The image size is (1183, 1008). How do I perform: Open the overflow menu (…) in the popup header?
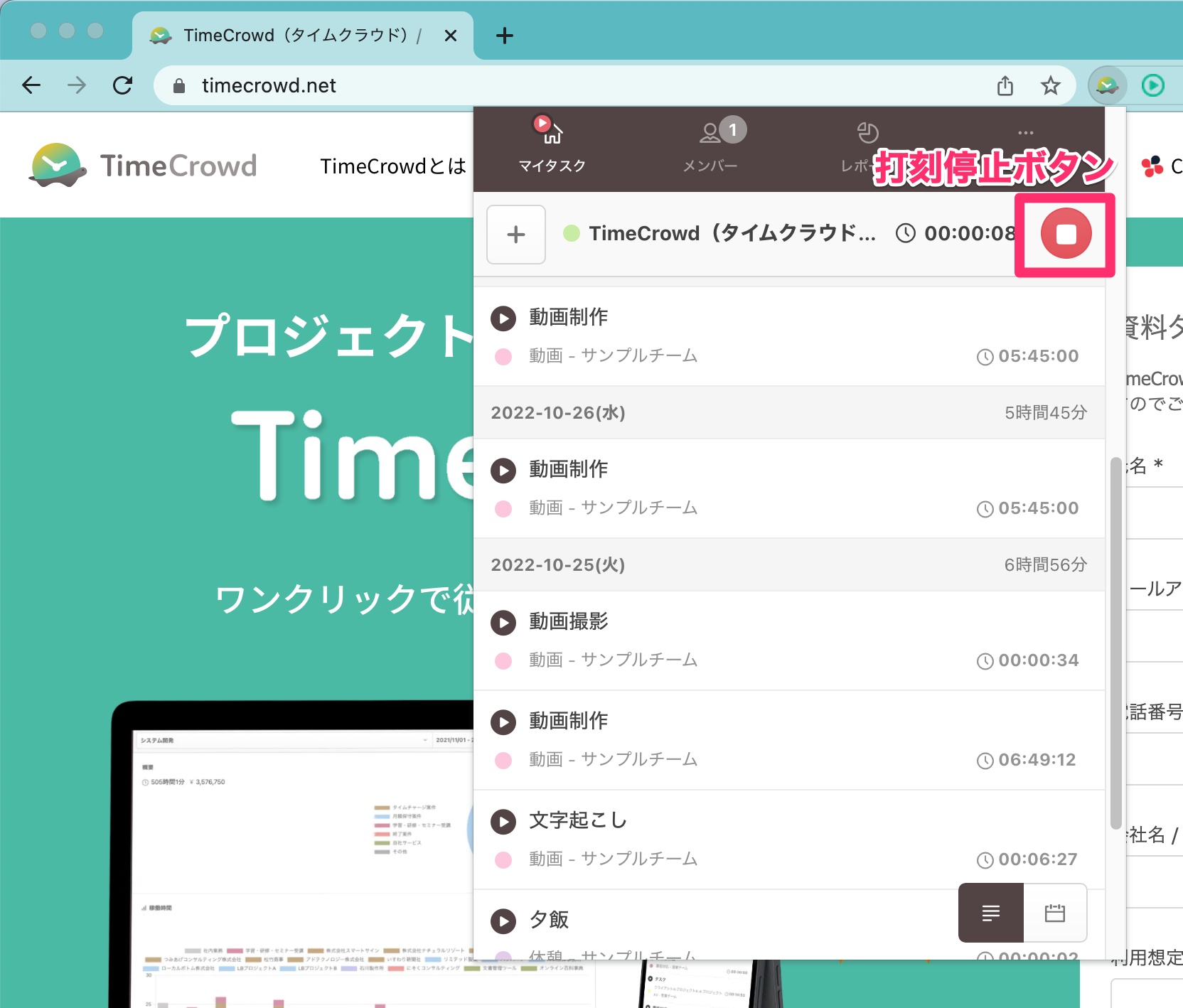[1026, 132]
